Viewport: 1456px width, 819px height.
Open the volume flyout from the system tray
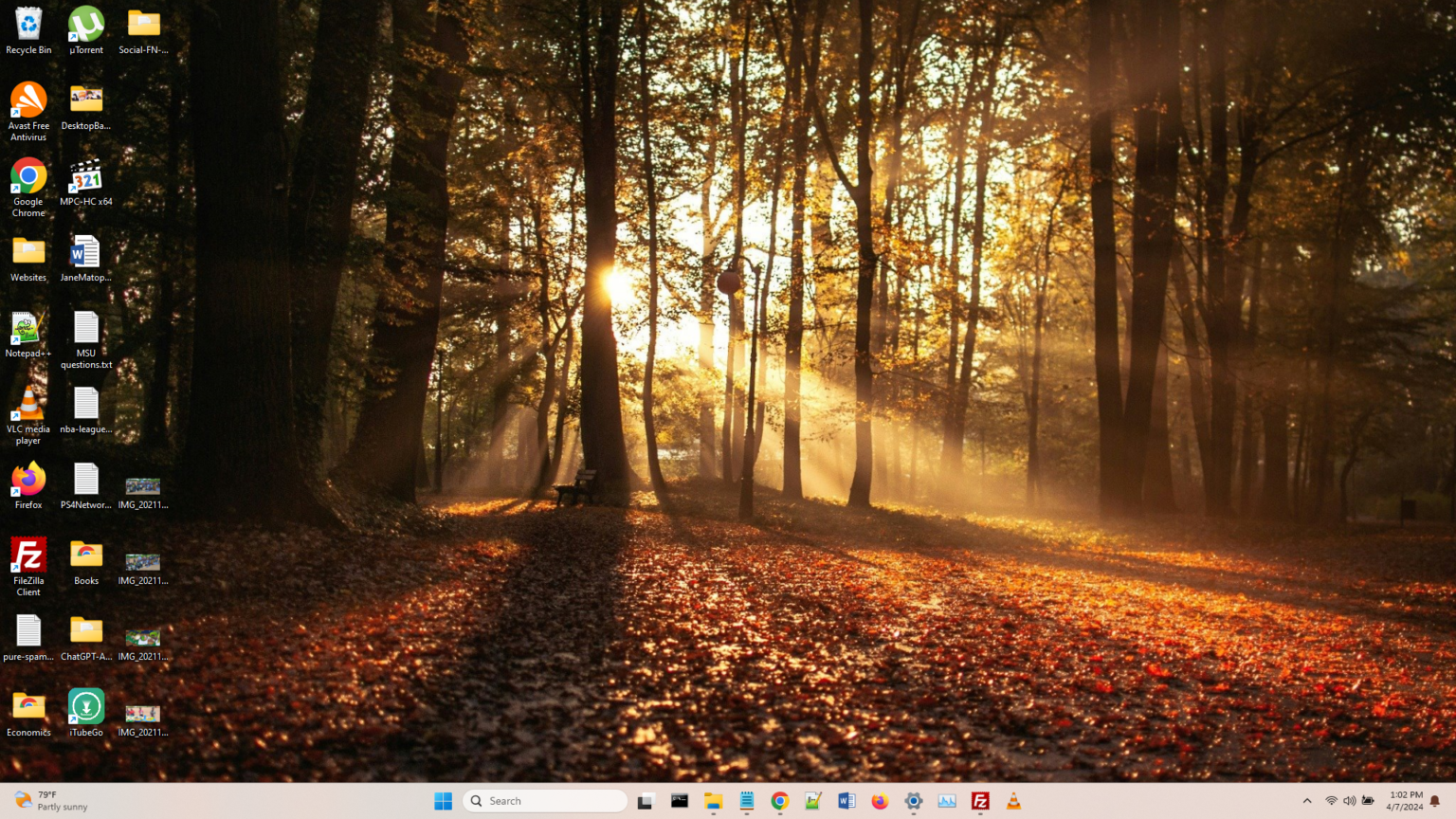(1349, 801)
